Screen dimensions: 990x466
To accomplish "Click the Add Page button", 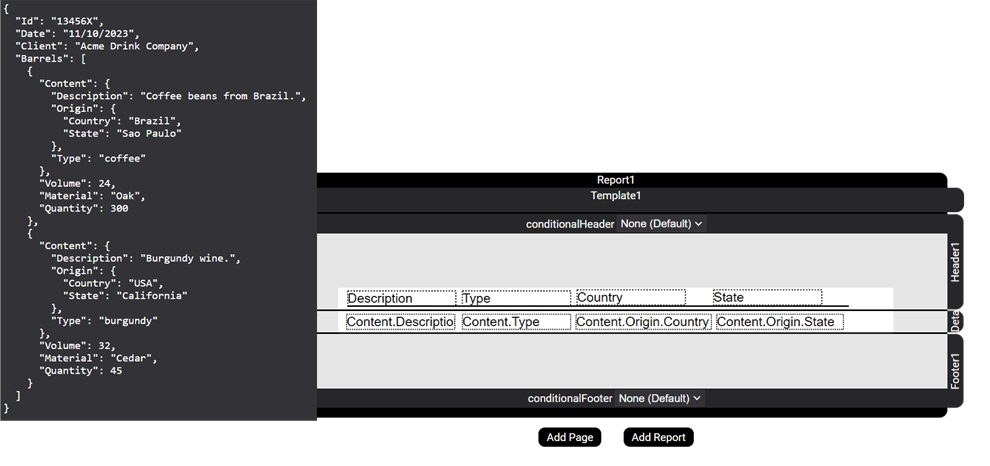I will click(570, 437).
